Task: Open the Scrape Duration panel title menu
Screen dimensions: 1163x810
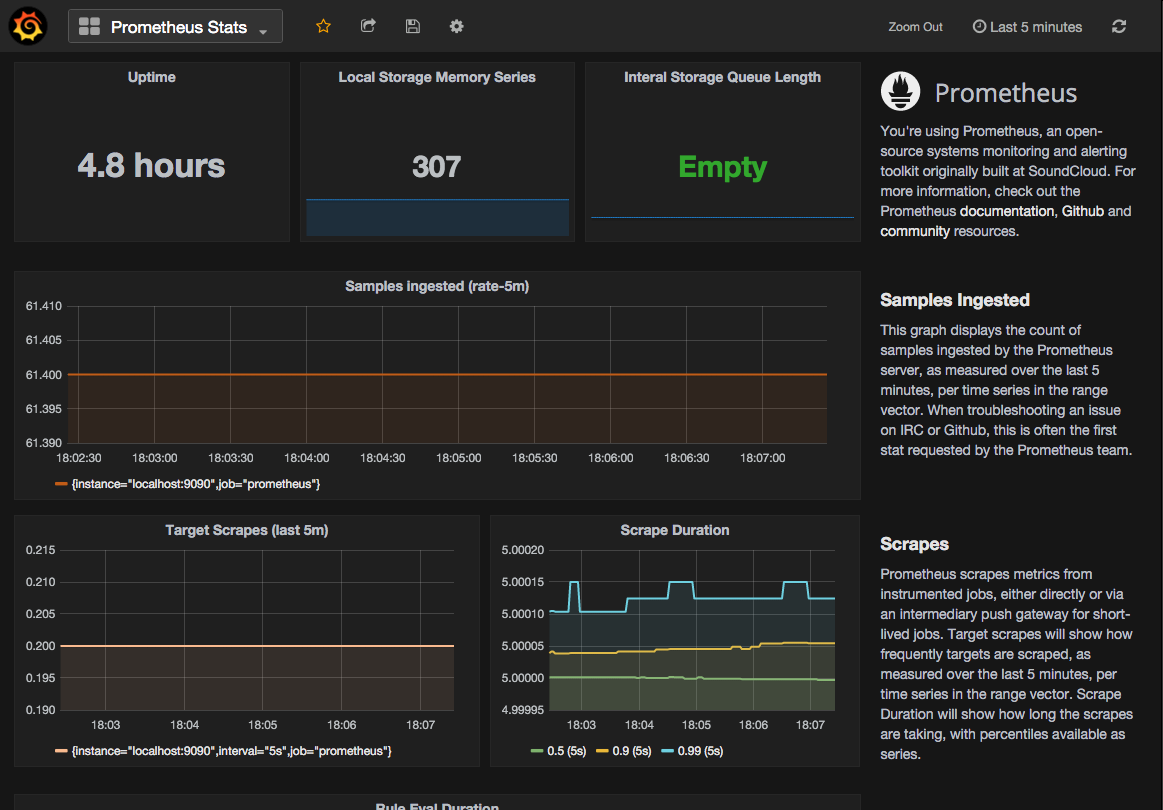Action: pos(674,530)
